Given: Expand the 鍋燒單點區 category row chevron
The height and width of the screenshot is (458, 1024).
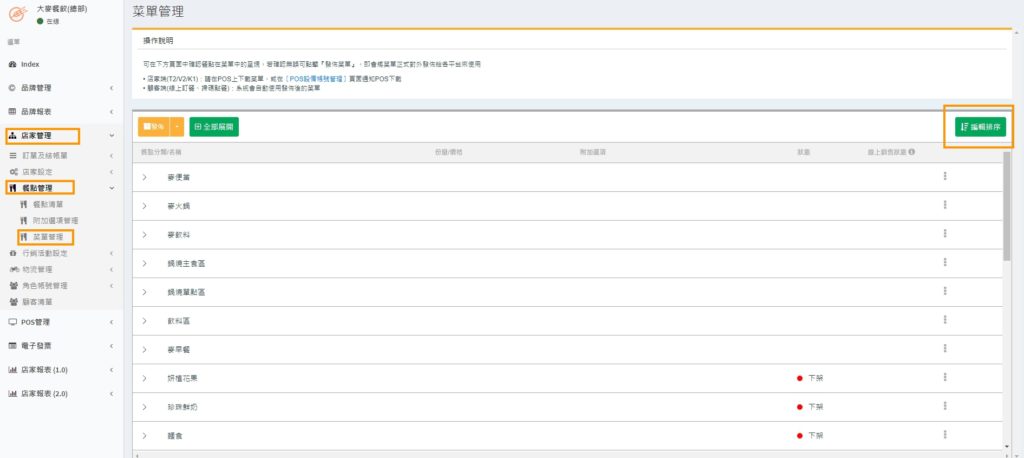Looking at the screenshot, I should (144, 292).
